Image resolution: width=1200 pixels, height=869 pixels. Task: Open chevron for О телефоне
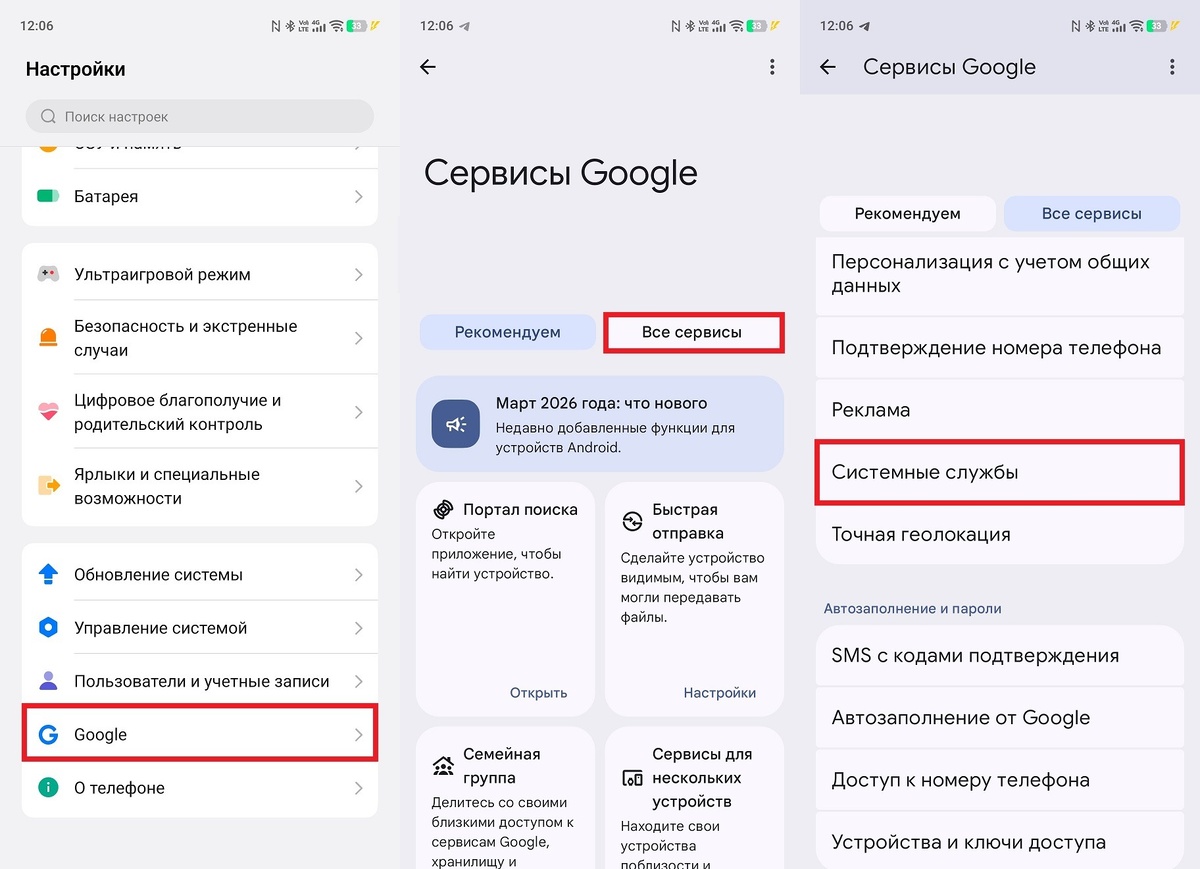click(x=358, y=788)
